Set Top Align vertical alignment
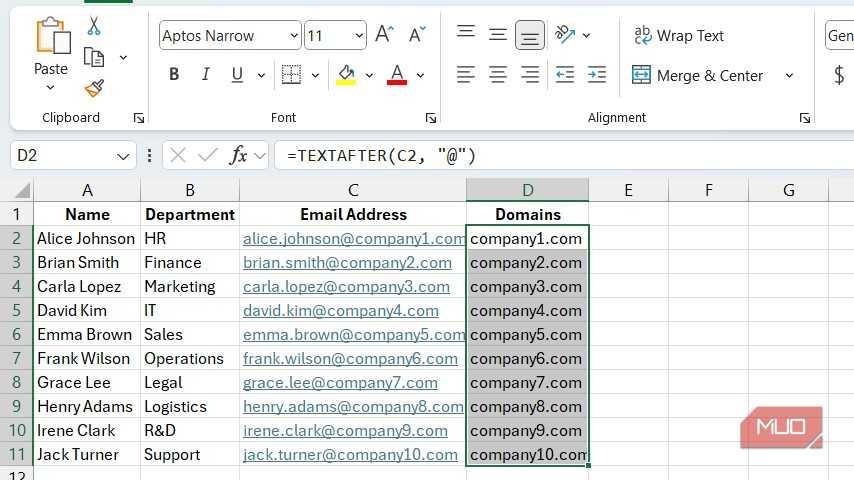The width and height of the screenshot is (854, 480). point(466,35)
